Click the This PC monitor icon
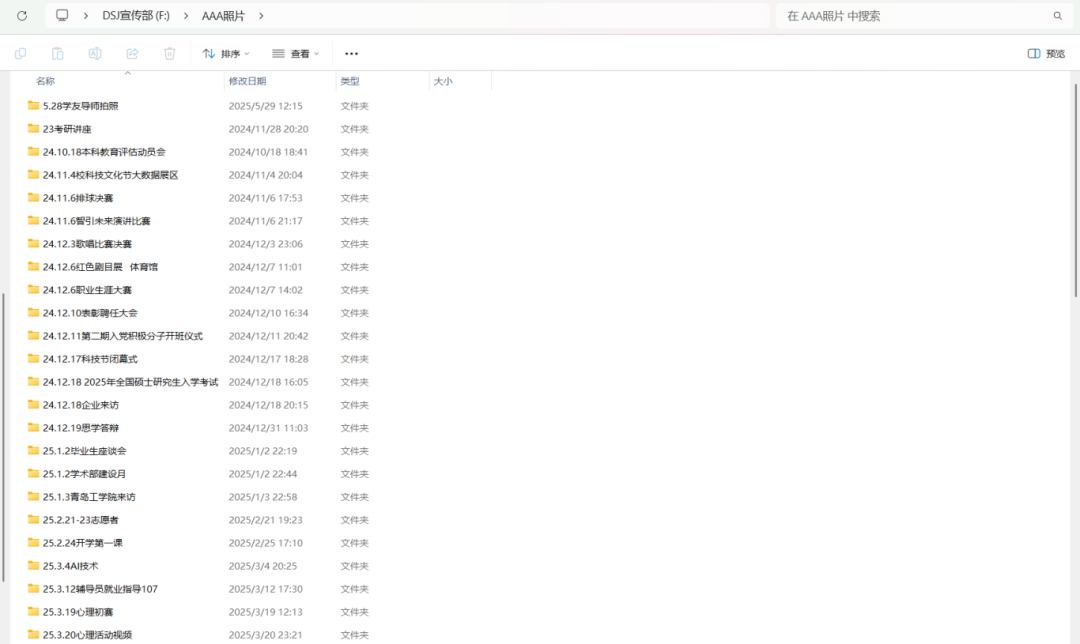This screenshot has height=644, width=1080. [x=62, y=16]
